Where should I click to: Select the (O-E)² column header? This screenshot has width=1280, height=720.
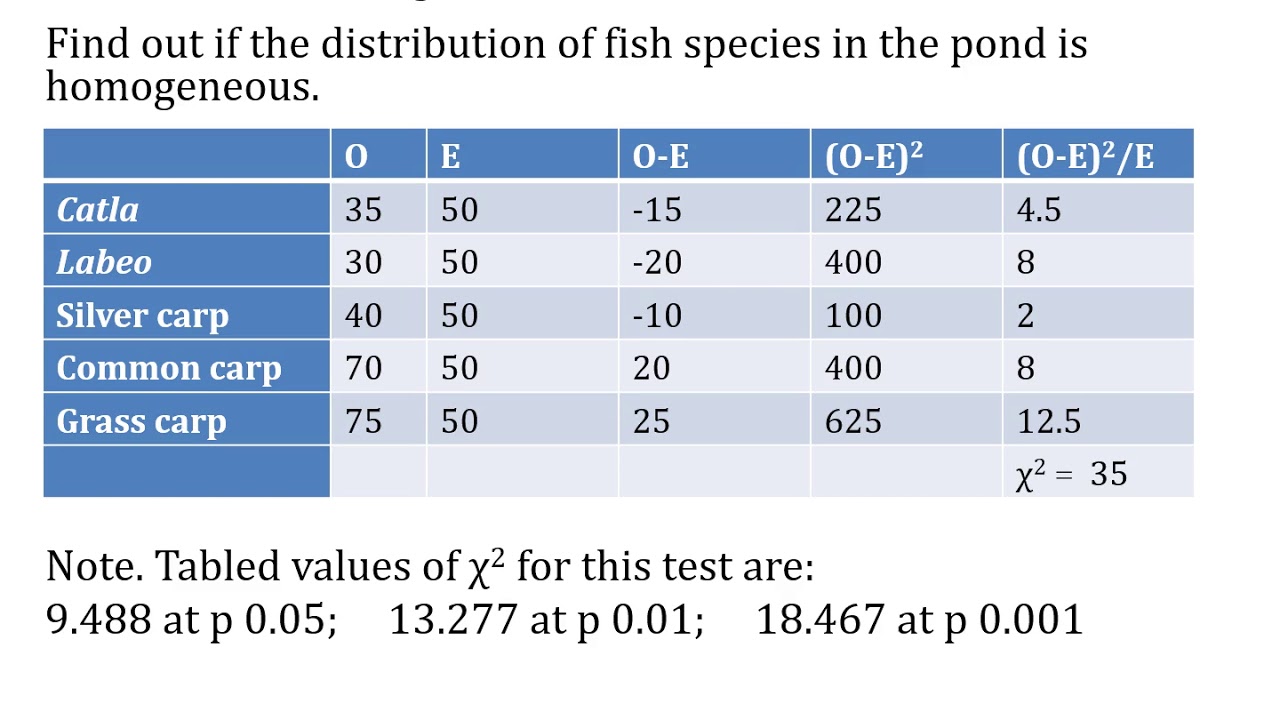pos(873,157)
